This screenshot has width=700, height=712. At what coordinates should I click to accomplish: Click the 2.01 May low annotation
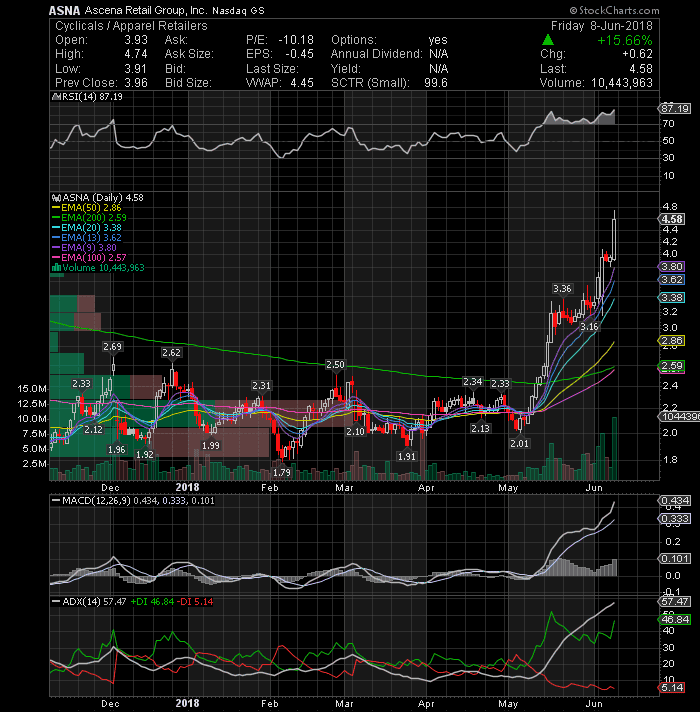pos(519,444)
